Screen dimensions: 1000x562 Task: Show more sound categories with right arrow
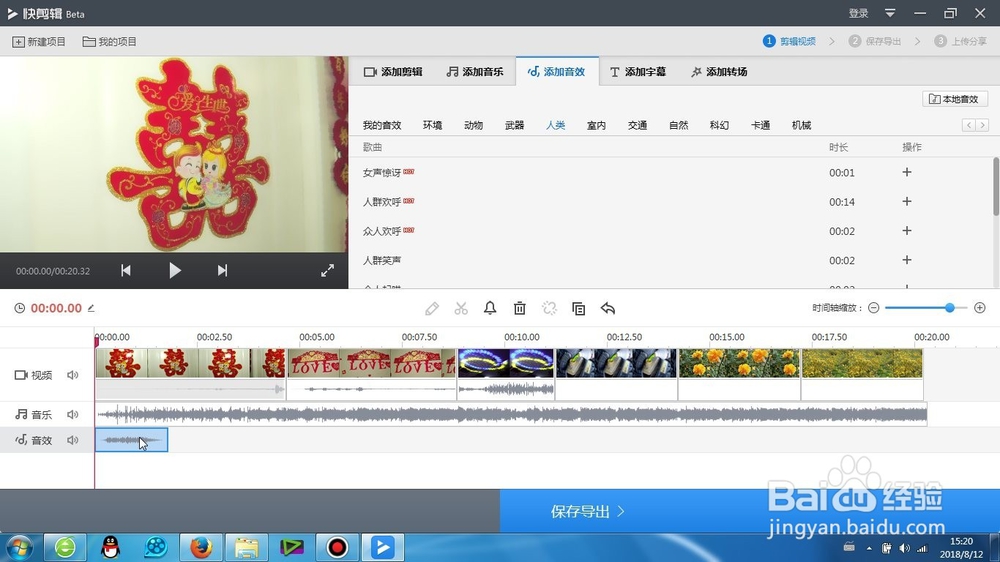coord(983,125)
